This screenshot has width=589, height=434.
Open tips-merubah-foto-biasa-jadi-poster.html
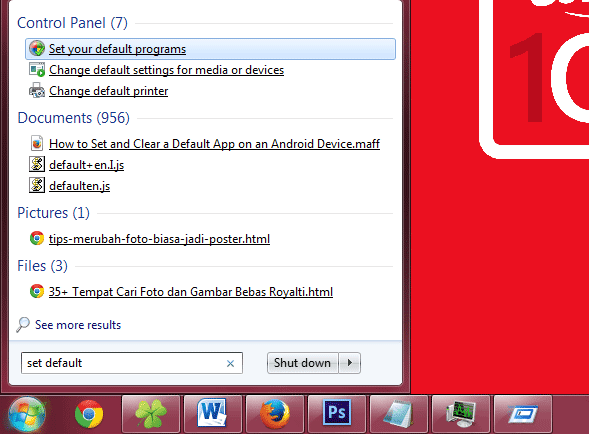click(x=159, y=239)
